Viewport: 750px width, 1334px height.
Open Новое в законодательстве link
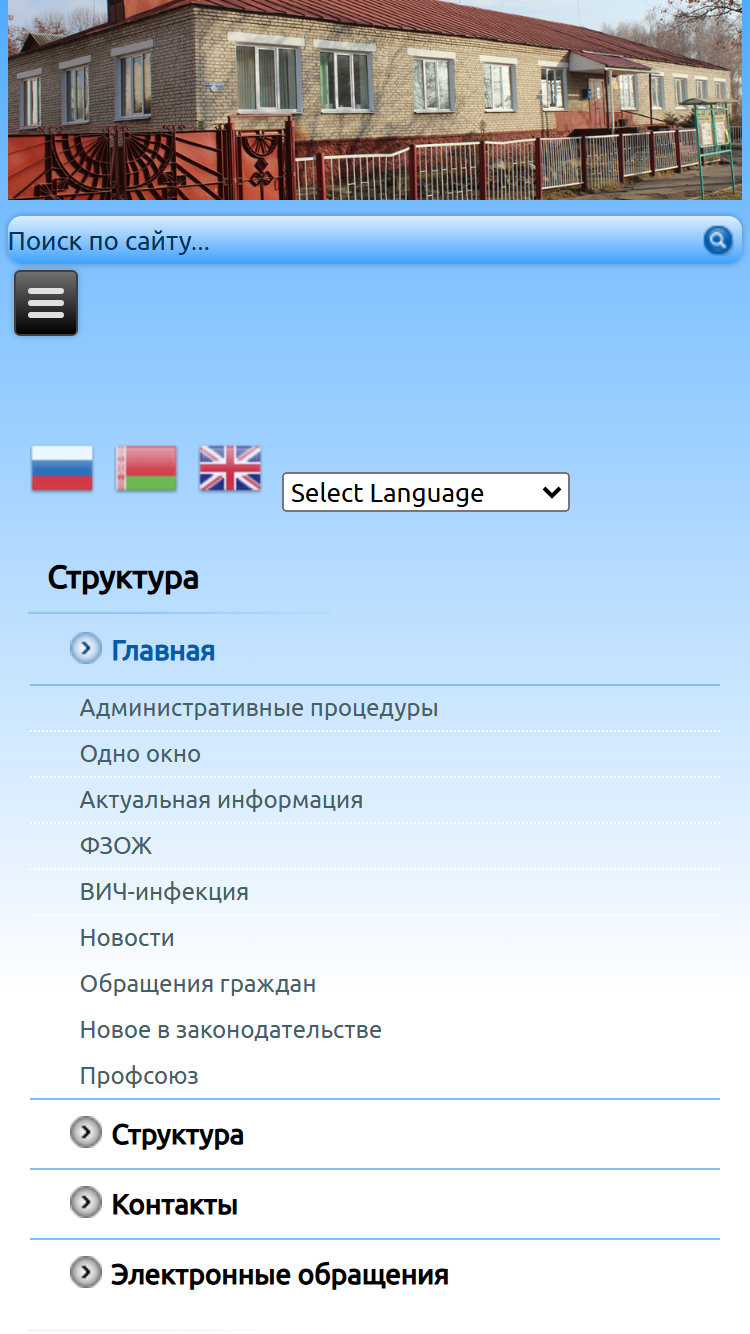[231, 1030]
